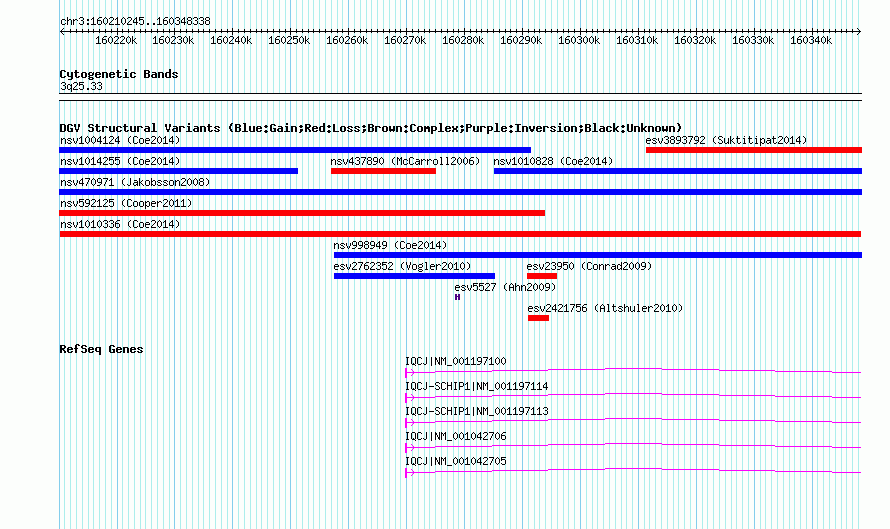Click the 160240k ruler position
The height and width of the screenshot is (529, 890).
tap(231, 40)
